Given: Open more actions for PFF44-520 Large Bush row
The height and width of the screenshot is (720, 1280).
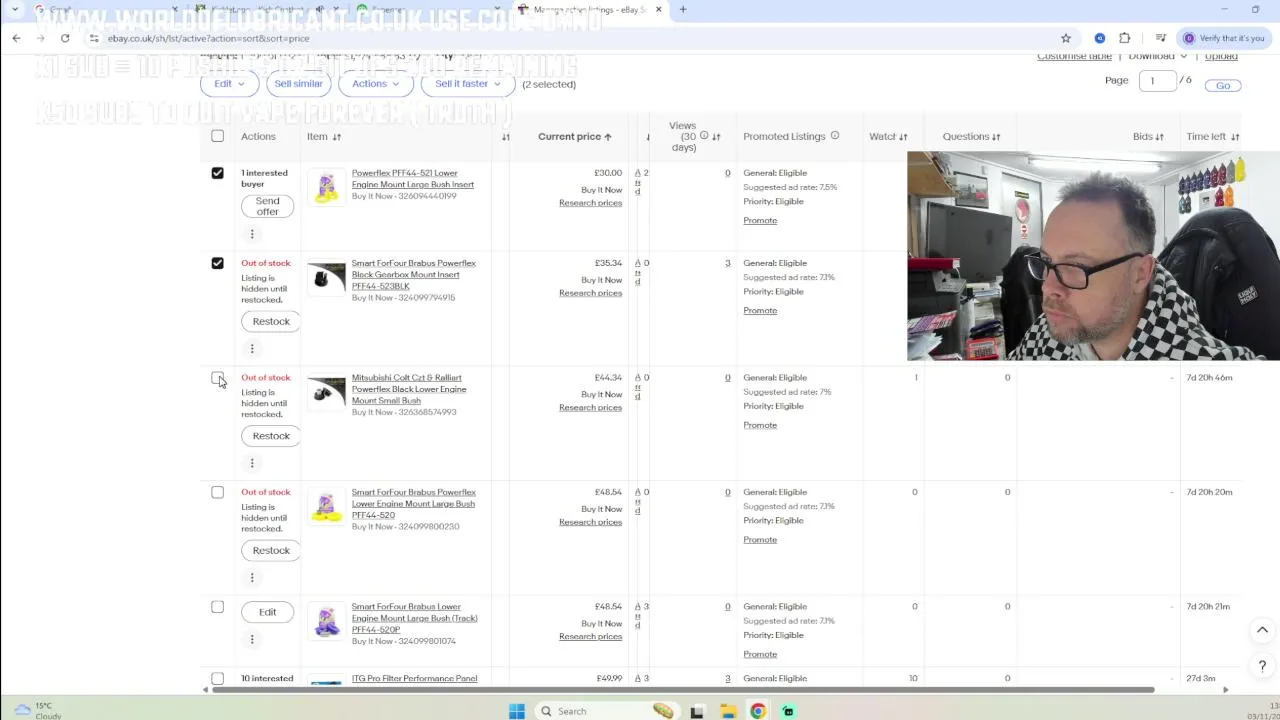Looking at the screenshot, I should coord(252,577).
